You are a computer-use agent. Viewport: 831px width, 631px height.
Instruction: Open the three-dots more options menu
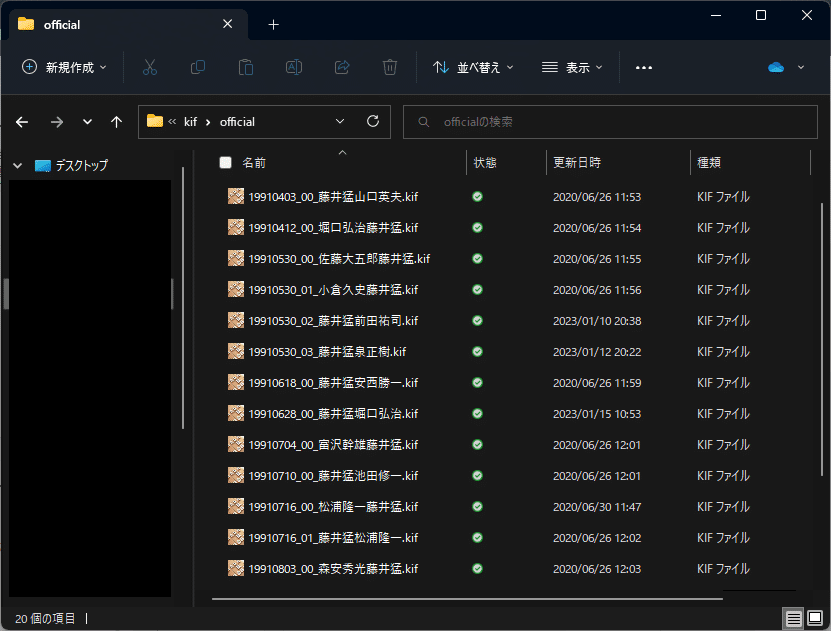click(x=643, y=67)
